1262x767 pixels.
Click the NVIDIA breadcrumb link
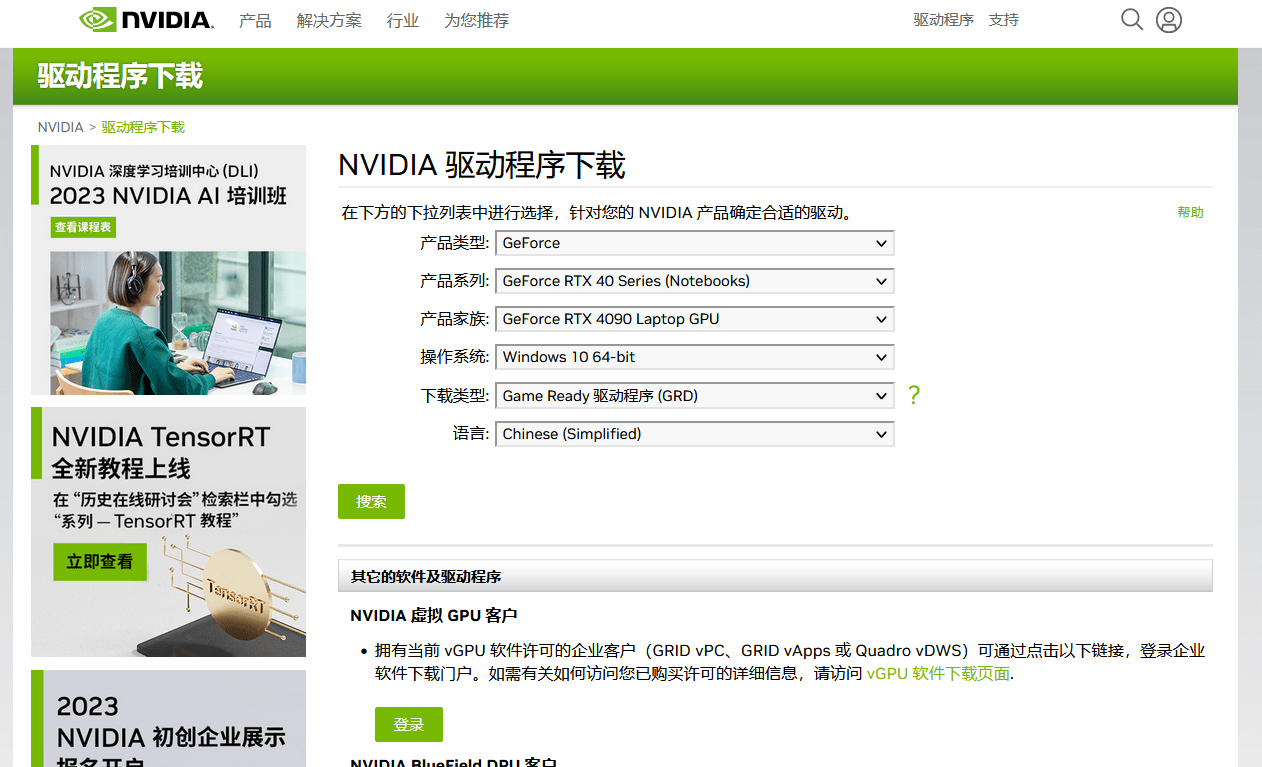61,127
